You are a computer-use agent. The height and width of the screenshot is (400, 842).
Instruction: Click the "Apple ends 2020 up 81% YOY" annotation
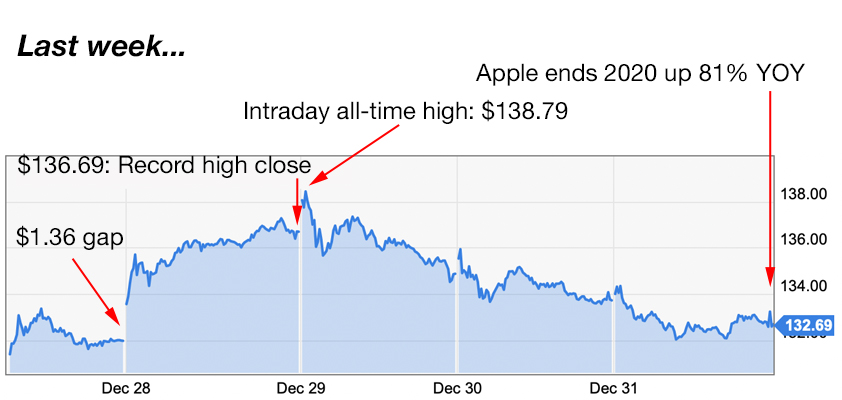(639, 74)
